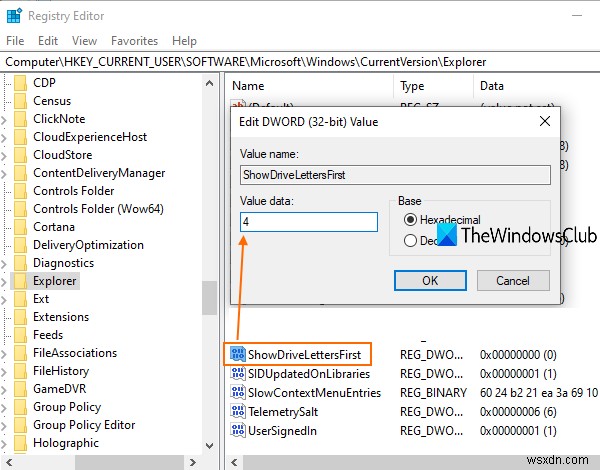The image size is (600, 470).
Task: Cancel the Edit DWORD dialog
Action: (x=513, y=281)
